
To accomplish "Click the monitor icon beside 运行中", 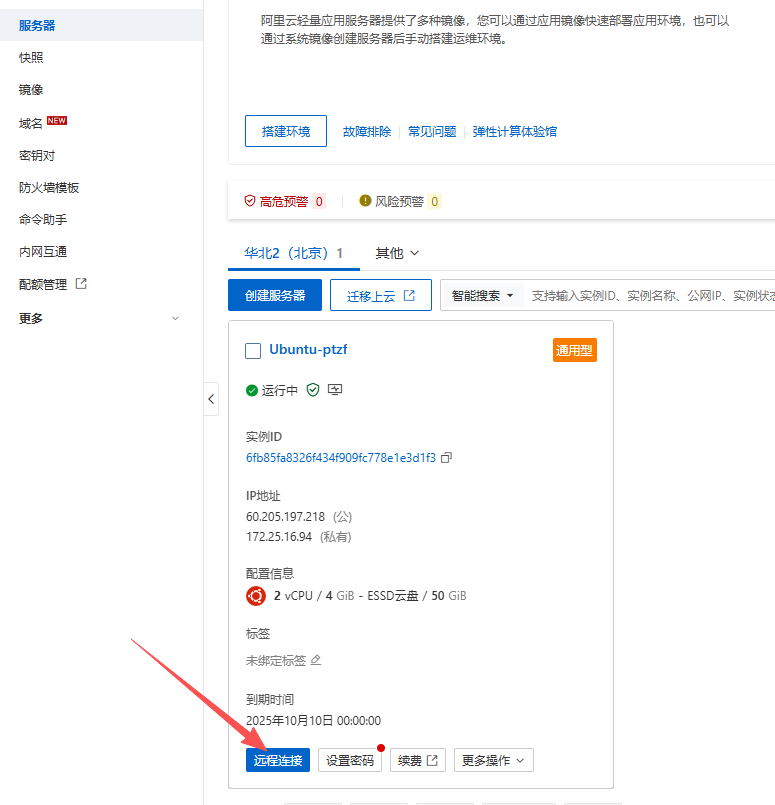I will (x=335, y=390).
